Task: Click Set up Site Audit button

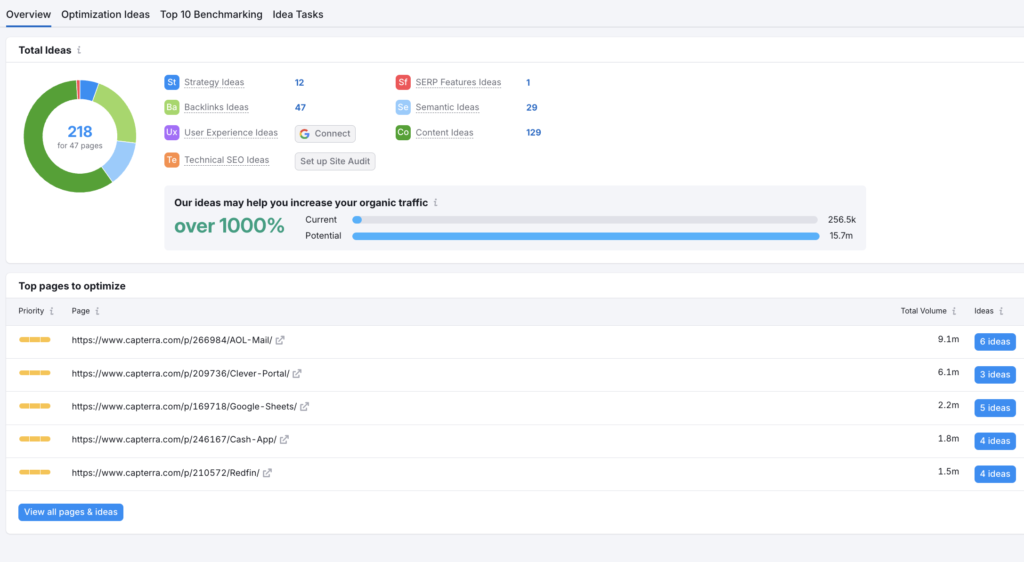Action: [335, 161]
